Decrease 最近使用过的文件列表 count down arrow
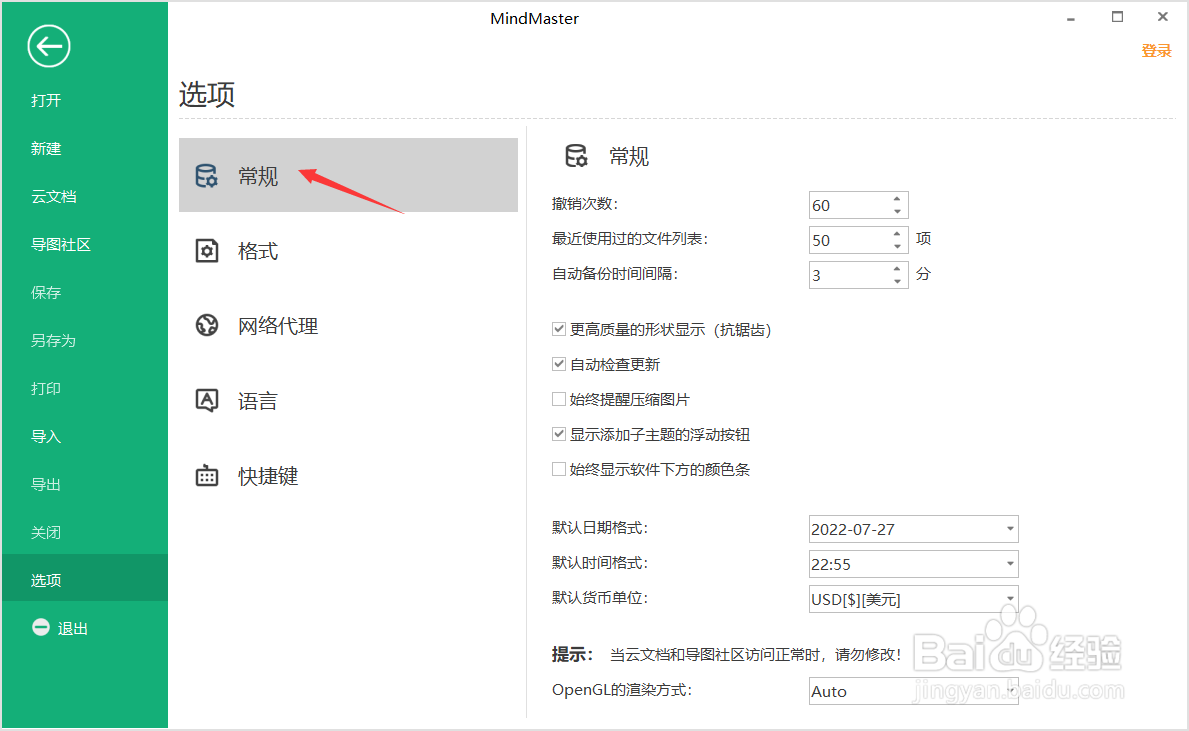 pos(897,246)
